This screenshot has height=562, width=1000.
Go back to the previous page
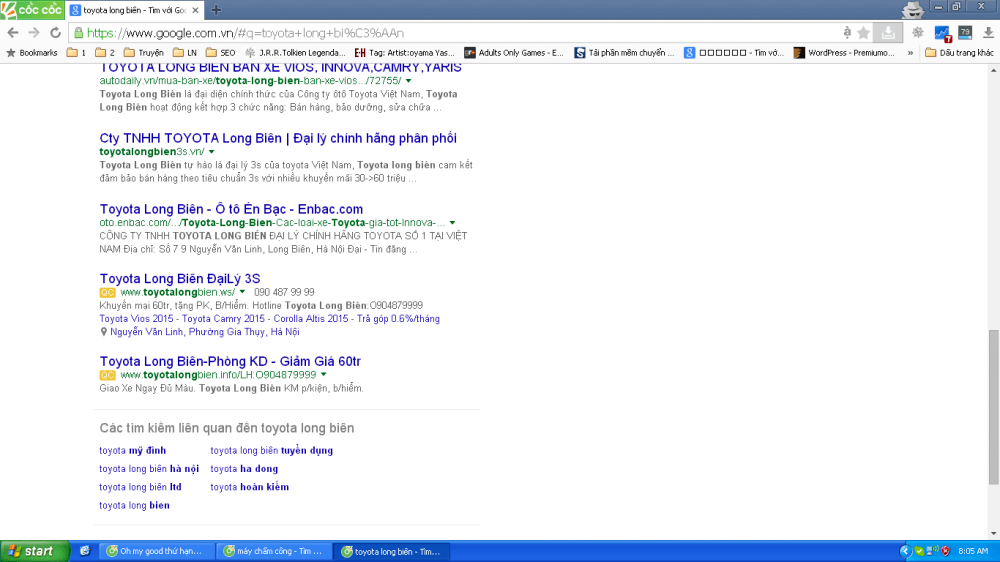pos(13,33)
